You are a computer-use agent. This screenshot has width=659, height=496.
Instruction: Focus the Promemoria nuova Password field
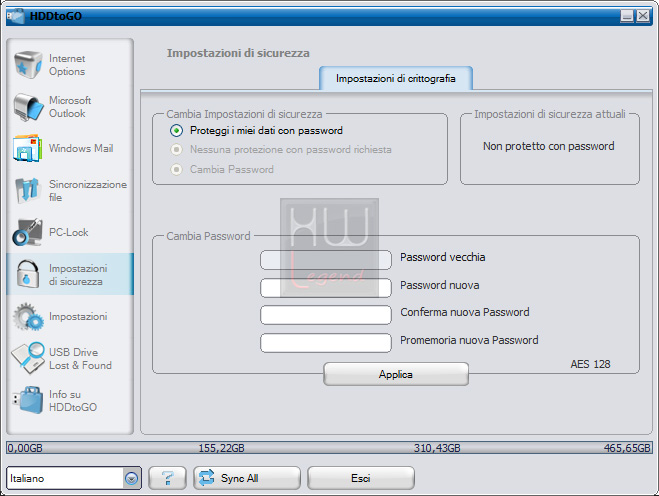[x=326, y=343]
